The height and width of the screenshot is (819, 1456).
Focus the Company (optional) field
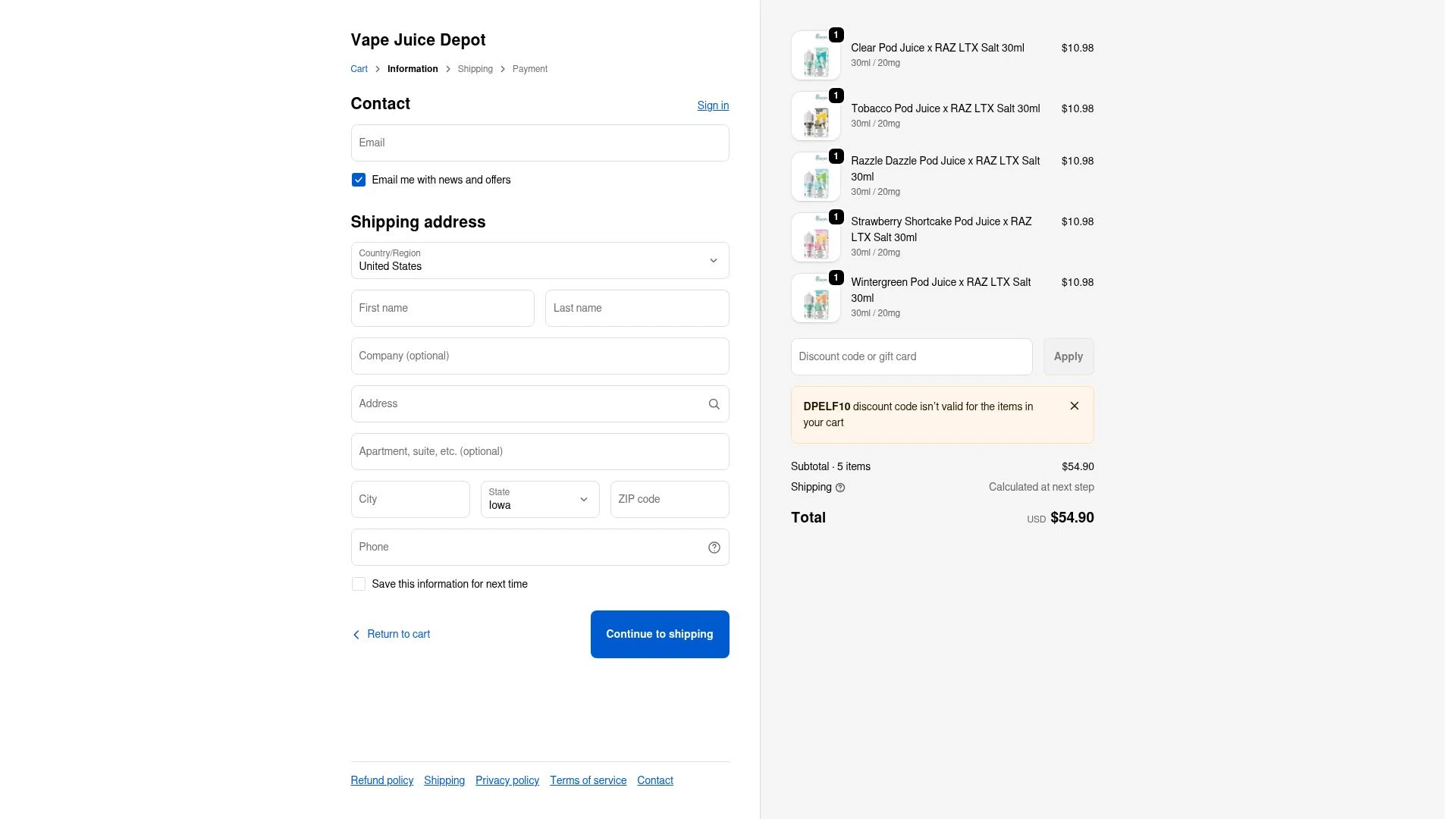pyautogui.click(x=540, y=356)
